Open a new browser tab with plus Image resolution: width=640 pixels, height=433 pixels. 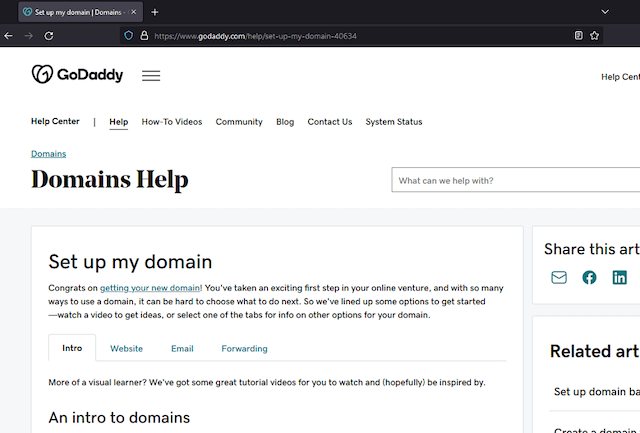(x=155, y=12)
